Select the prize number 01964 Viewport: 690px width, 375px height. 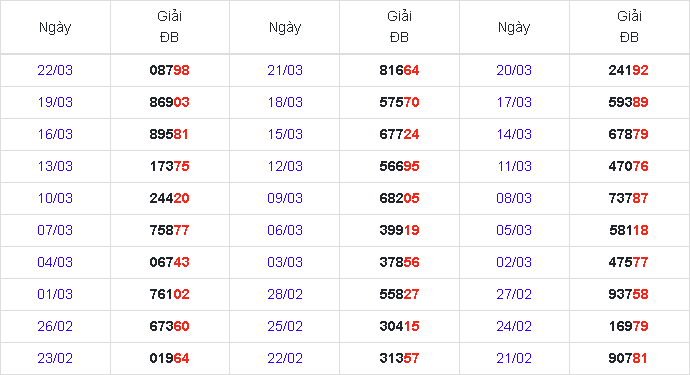click(x=169, y=358)
